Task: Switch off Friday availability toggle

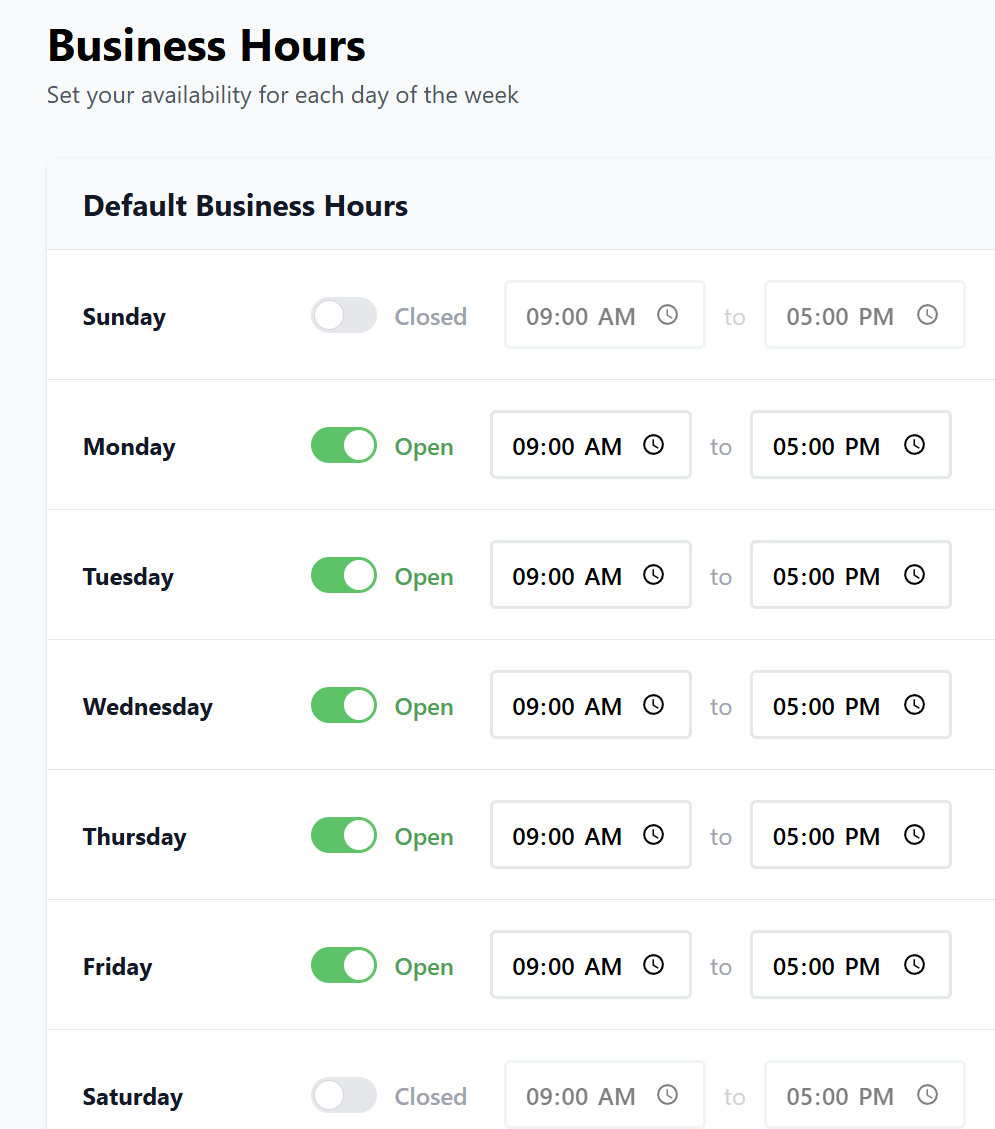Action: [343, 965]
